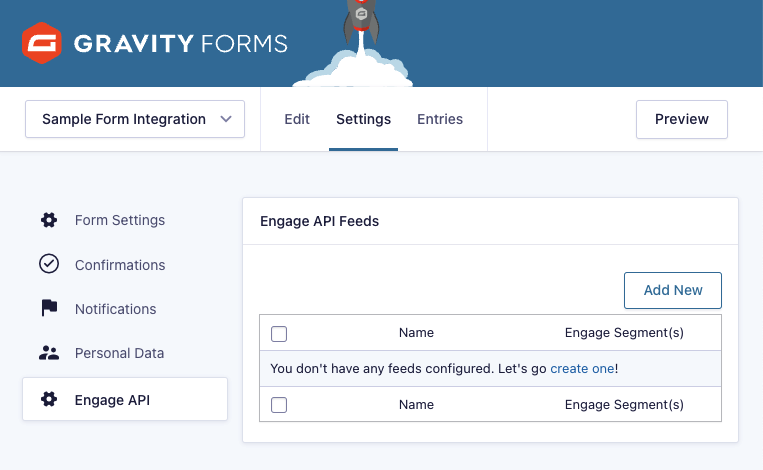763x470 pixels.
Task: Select the Settings tab
Action: pyautogui.click(x=363, y=119)
